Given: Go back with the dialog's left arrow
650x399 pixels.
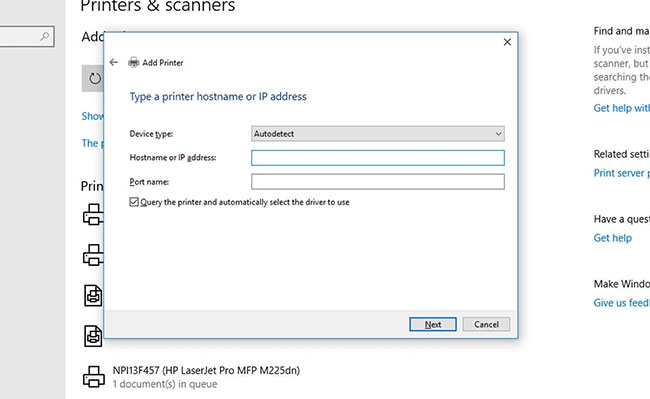Looking at the screenshot, I should pyautogui.click(x=114, y=63).
